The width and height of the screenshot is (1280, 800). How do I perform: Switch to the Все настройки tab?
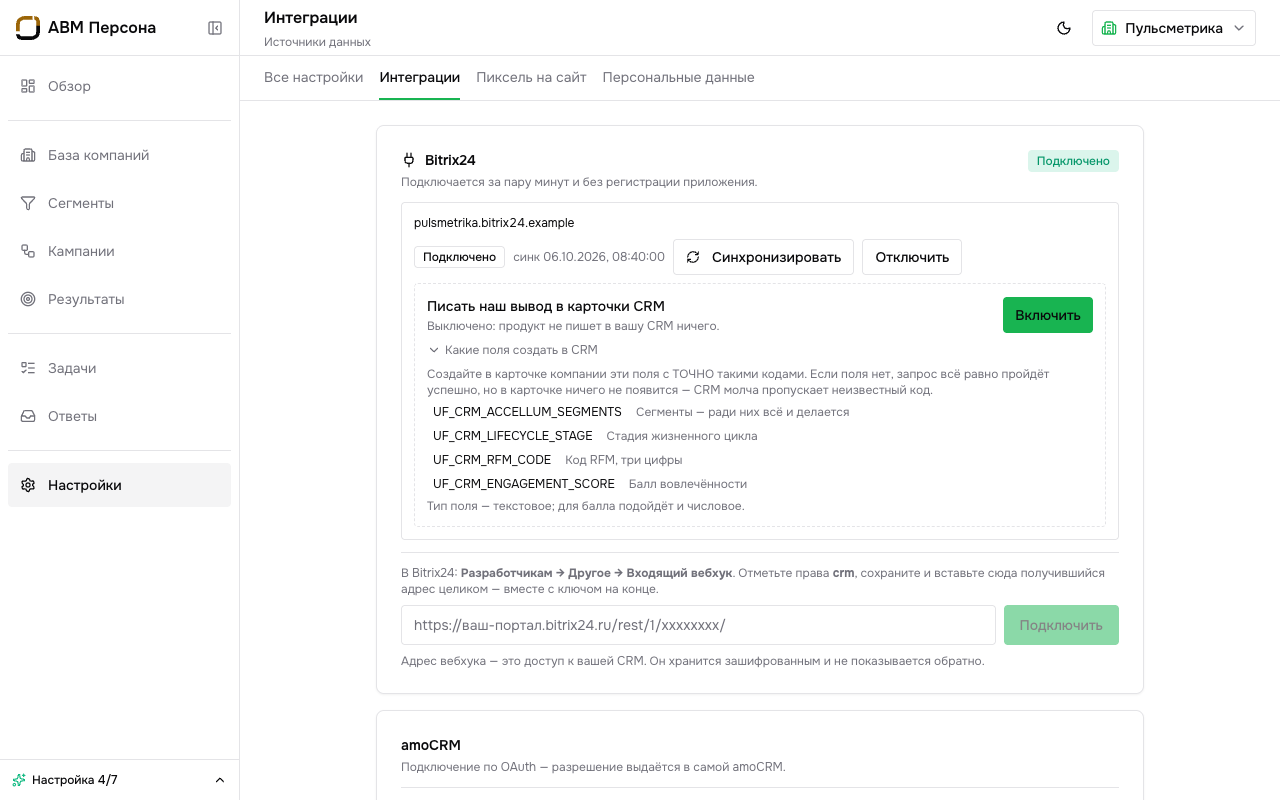314,77
